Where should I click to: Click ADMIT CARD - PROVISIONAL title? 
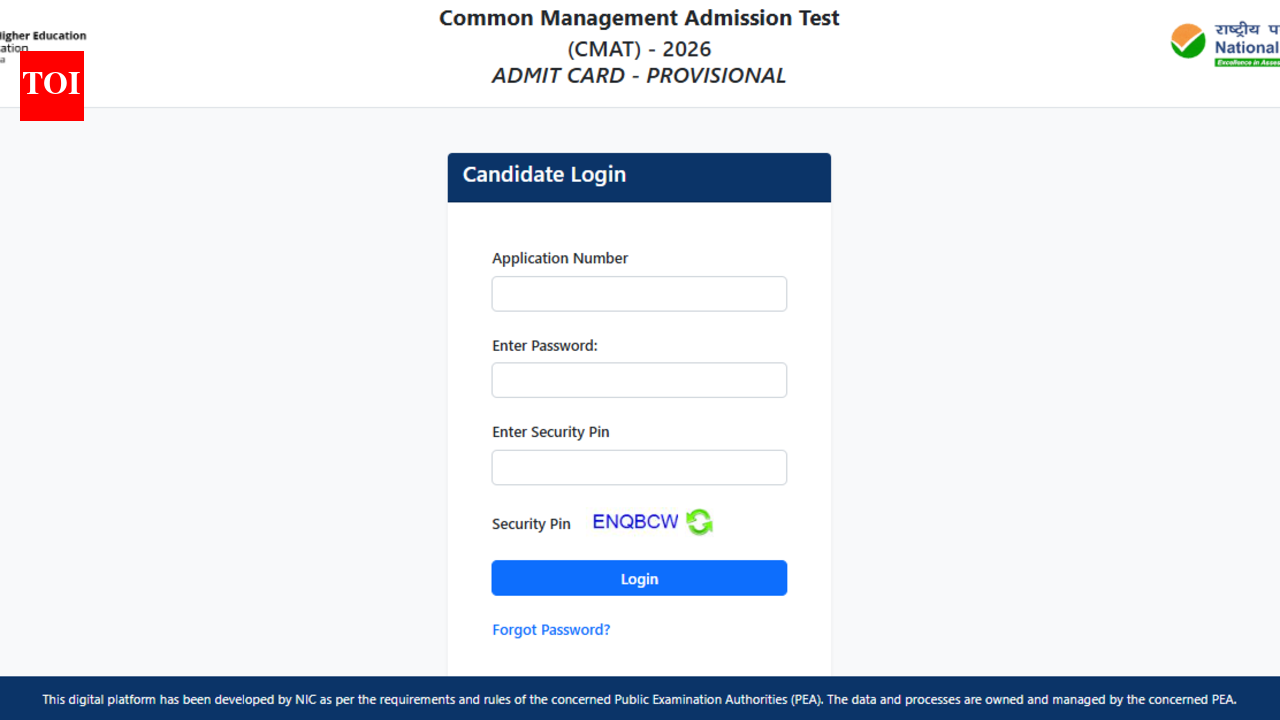point(639,75)
